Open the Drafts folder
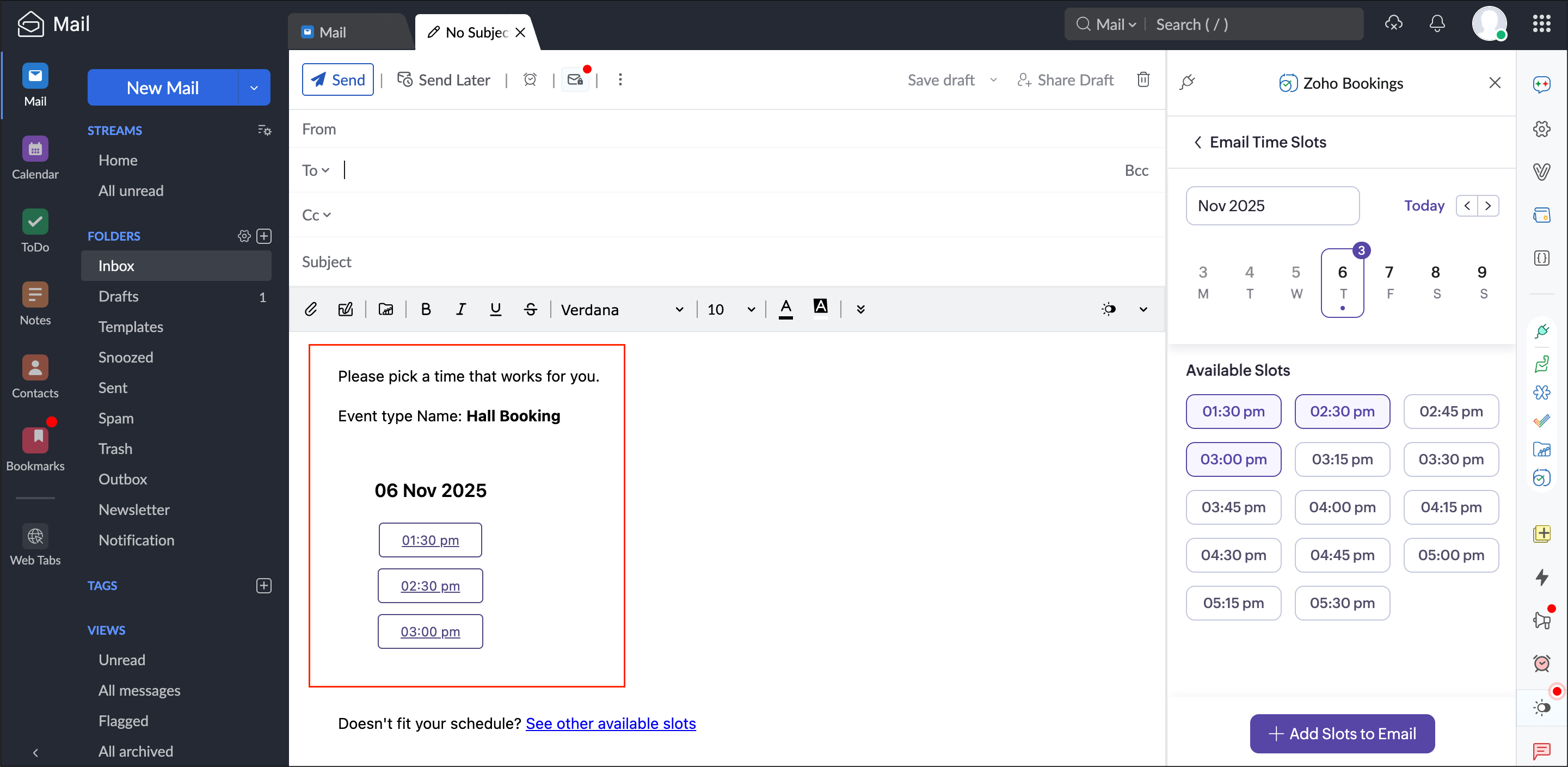 pyautogui.click(x=118, y=297)
